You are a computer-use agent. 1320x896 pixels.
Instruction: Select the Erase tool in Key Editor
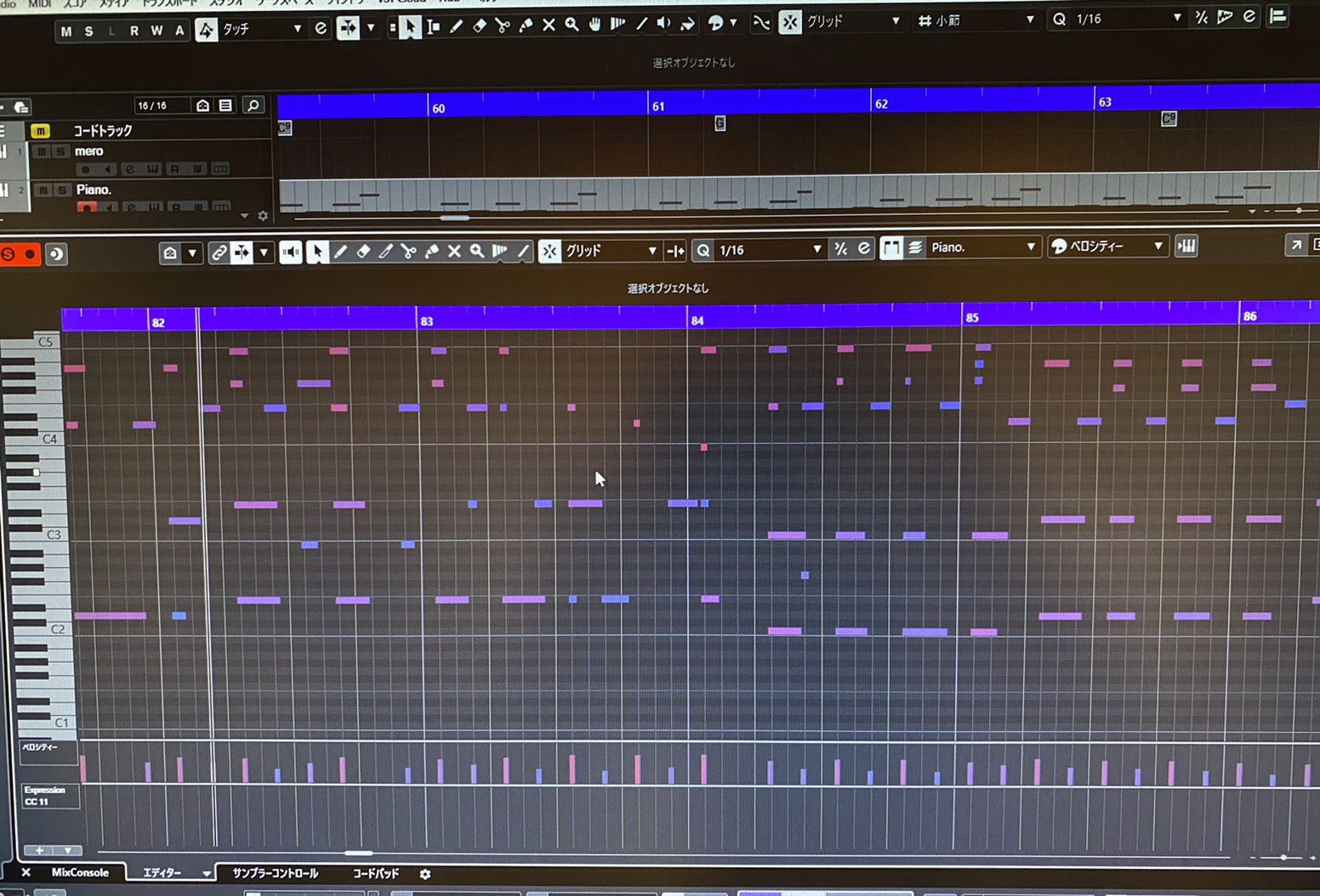point(363,252)
